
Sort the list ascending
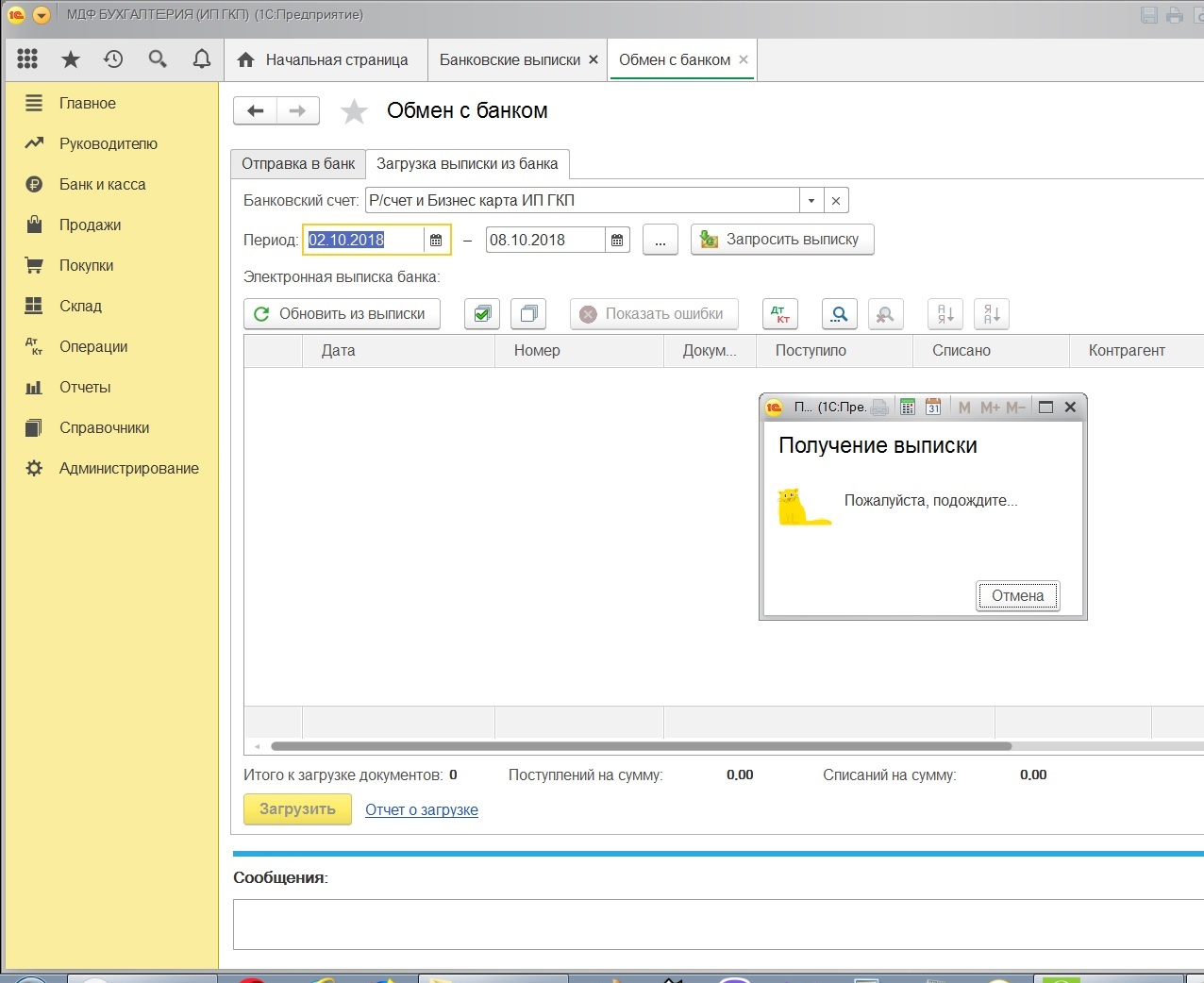945,314
